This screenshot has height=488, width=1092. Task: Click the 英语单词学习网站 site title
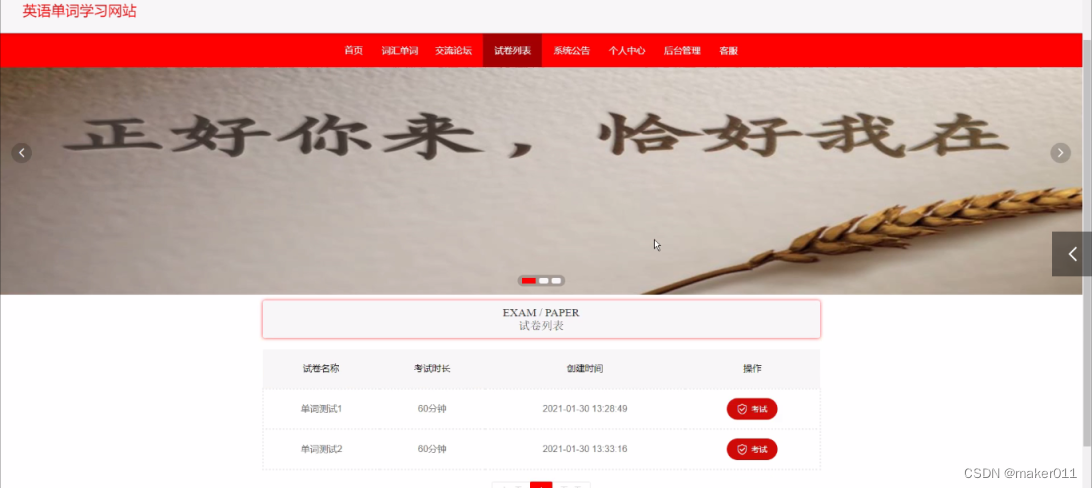coord(79,11)
